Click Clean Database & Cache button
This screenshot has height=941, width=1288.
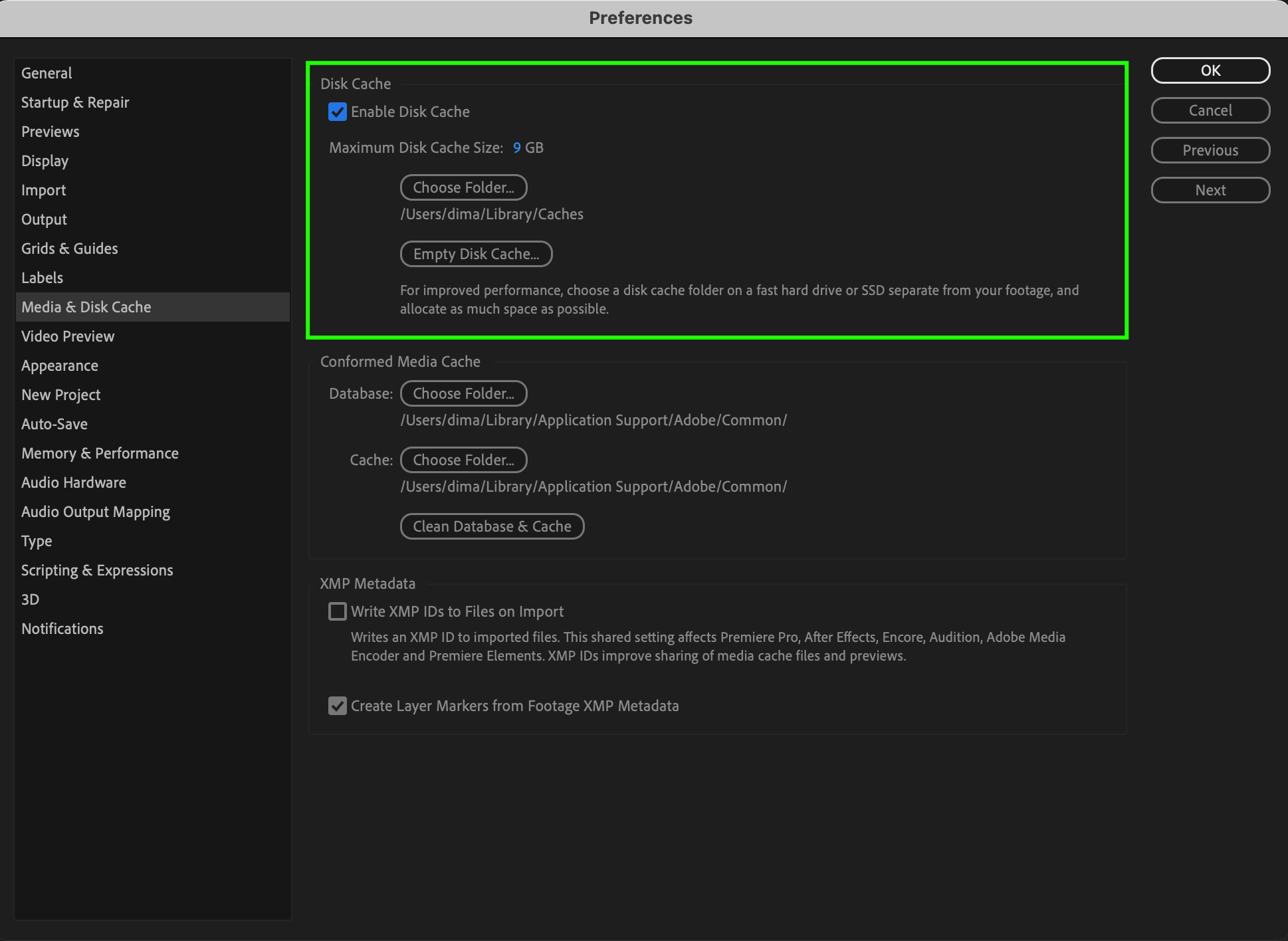[492, 526]
